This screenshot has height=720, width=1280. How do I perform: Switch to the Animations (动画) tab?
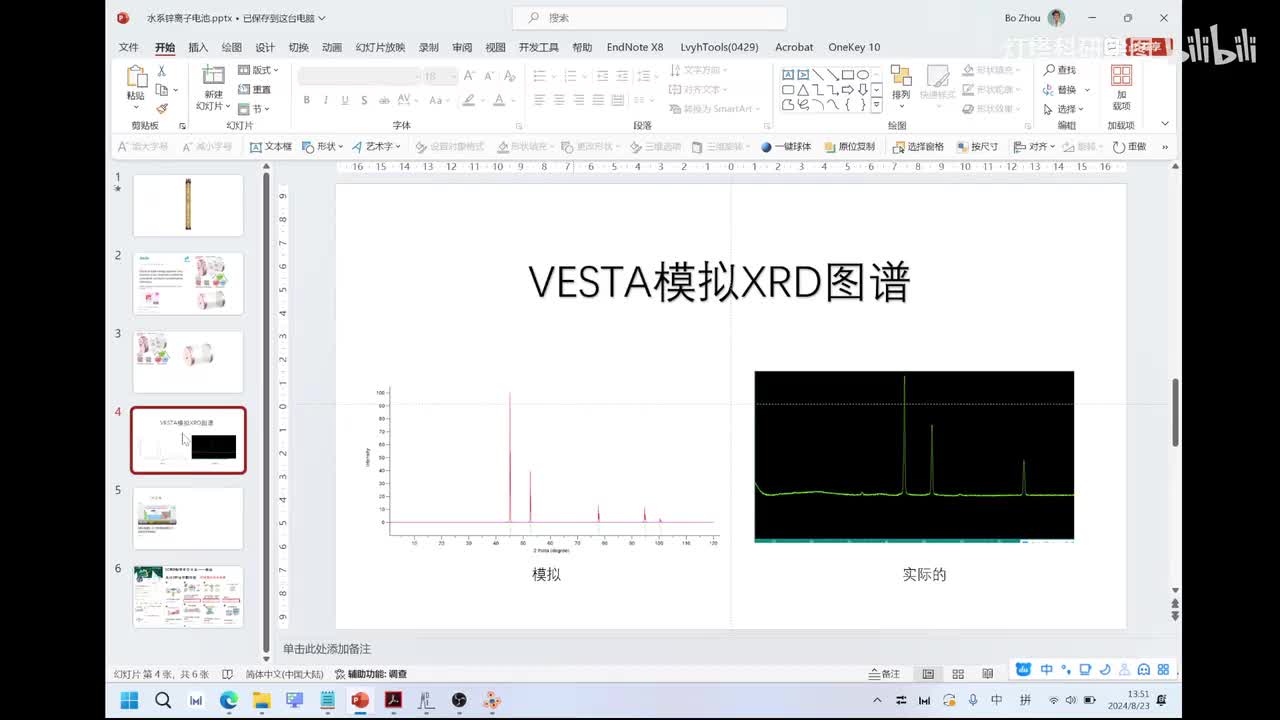(x=332, y=47)
